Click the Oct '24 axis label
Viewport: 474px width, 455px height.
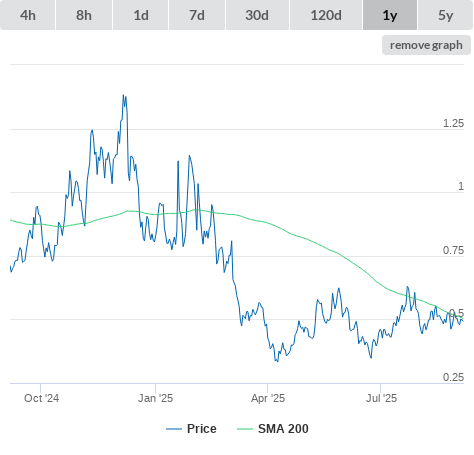[41, 398]
